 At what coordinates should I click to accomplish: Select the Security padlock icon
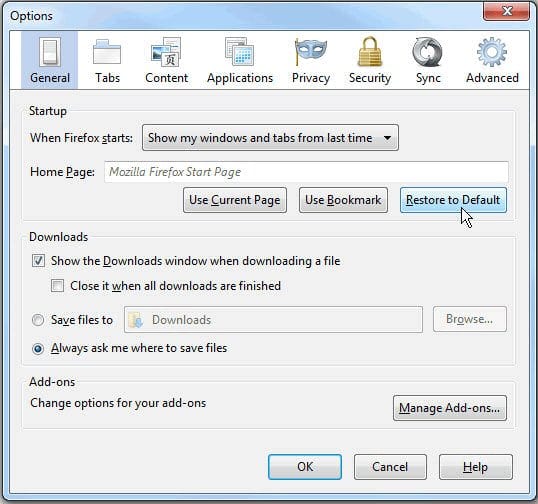click(370, 51)
